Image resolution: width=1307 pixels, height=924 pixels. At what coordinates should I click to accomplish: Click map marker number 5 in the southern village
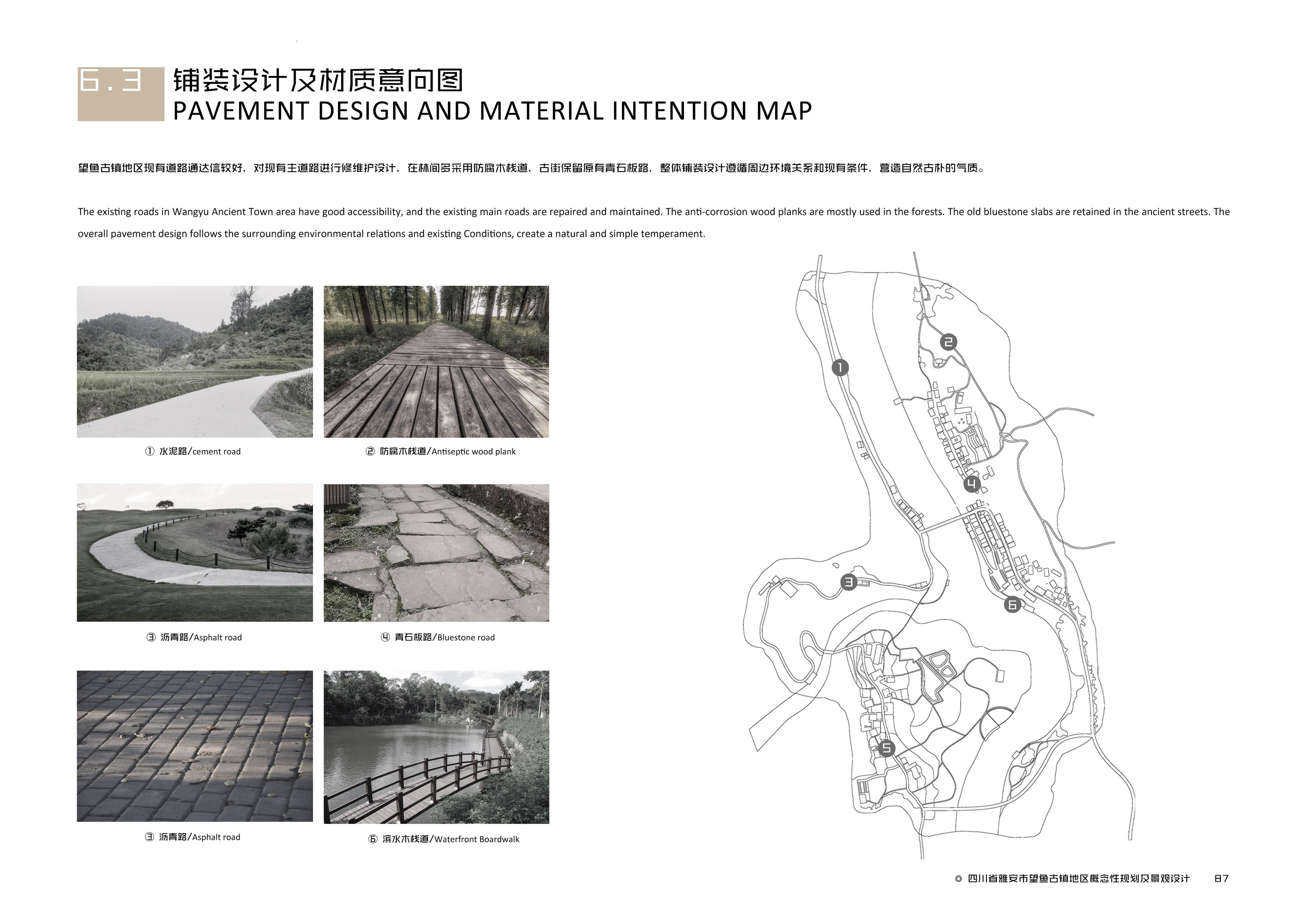[x=886, y=748]
